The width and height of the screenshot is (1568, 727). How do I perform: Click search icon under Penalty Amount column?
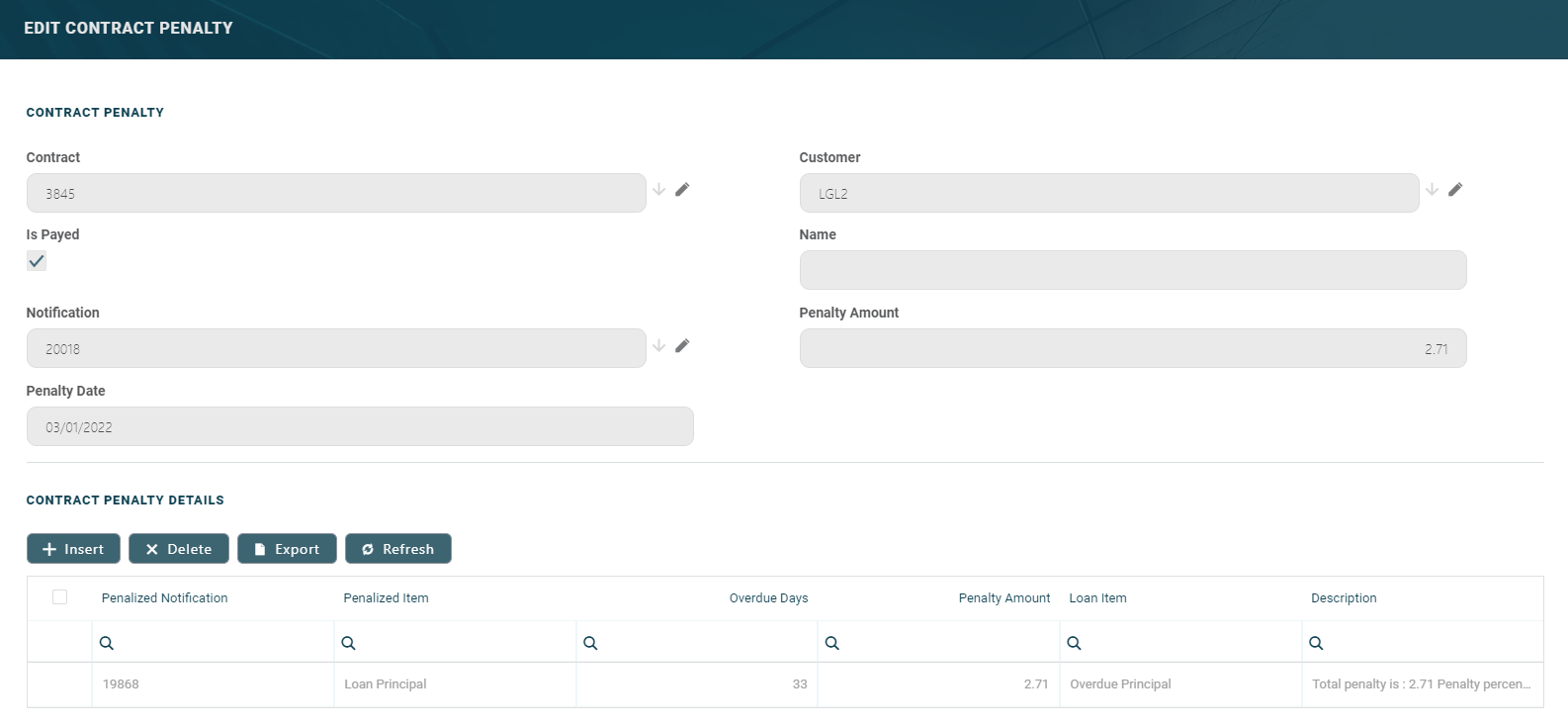click(x=832, y=644)
